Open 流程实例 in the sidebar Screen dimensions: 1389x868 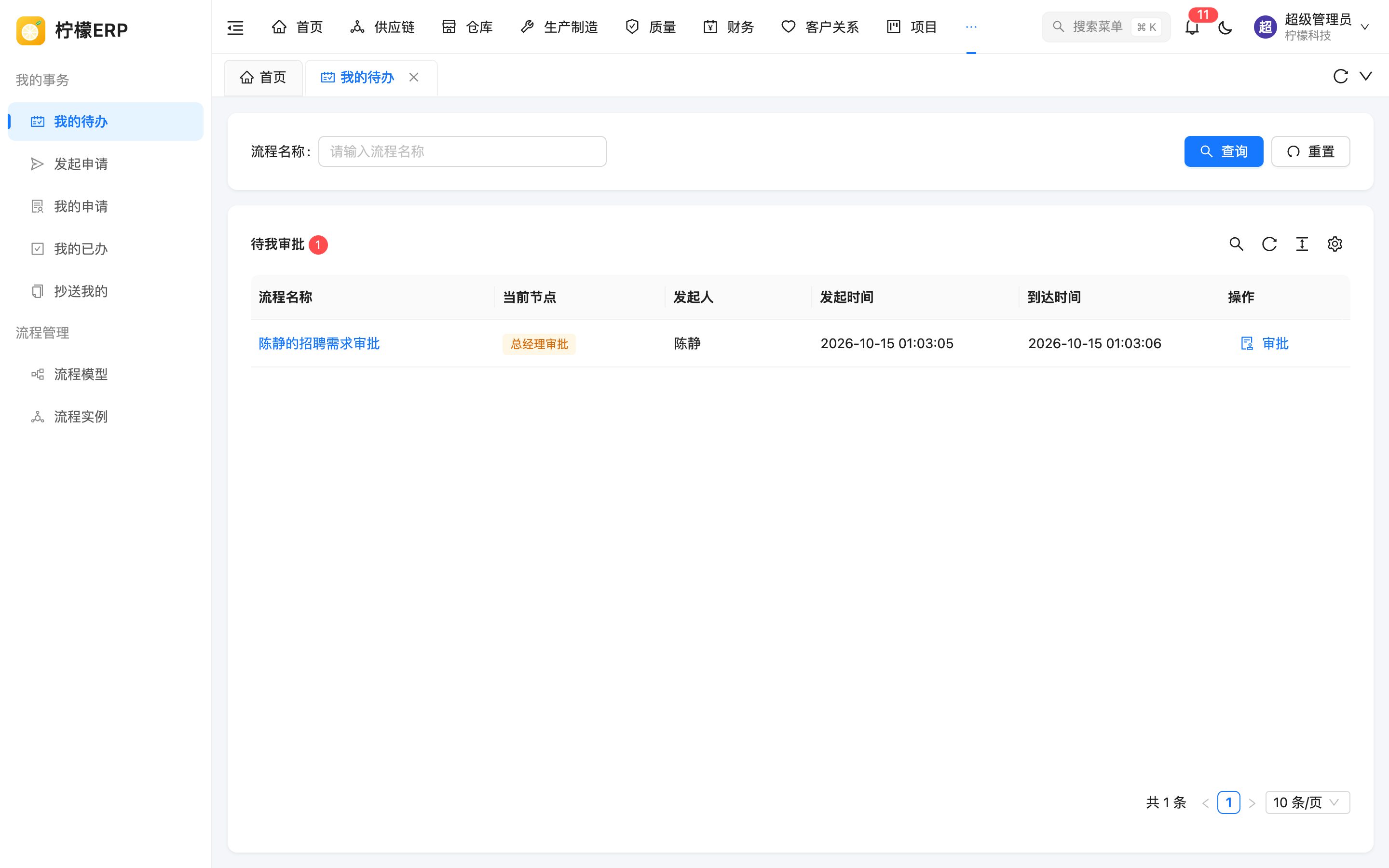[x=106, y=417]
